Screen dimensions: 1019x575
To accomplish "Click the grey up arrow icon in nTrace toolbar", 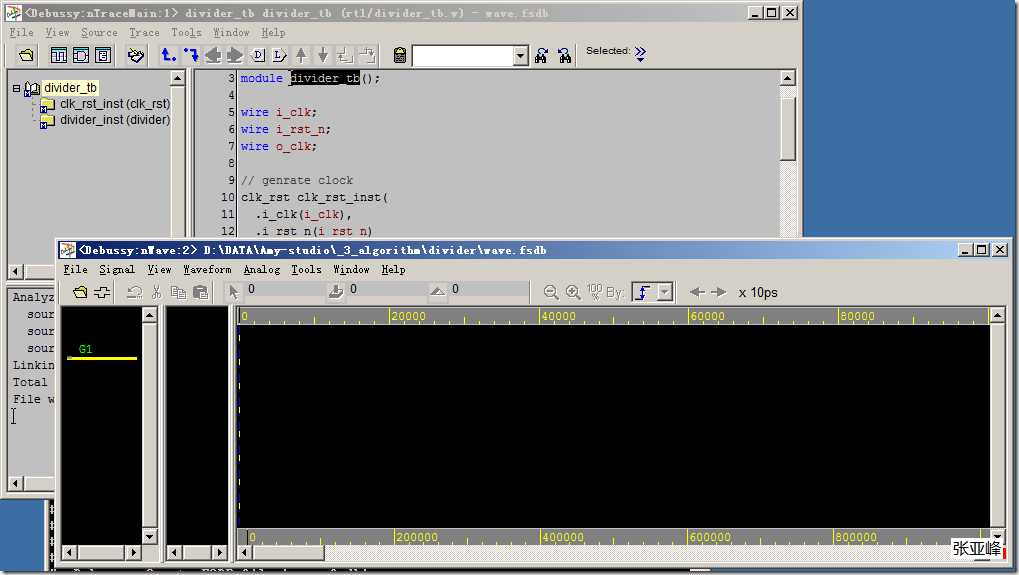I will click(x=301, y=55).
